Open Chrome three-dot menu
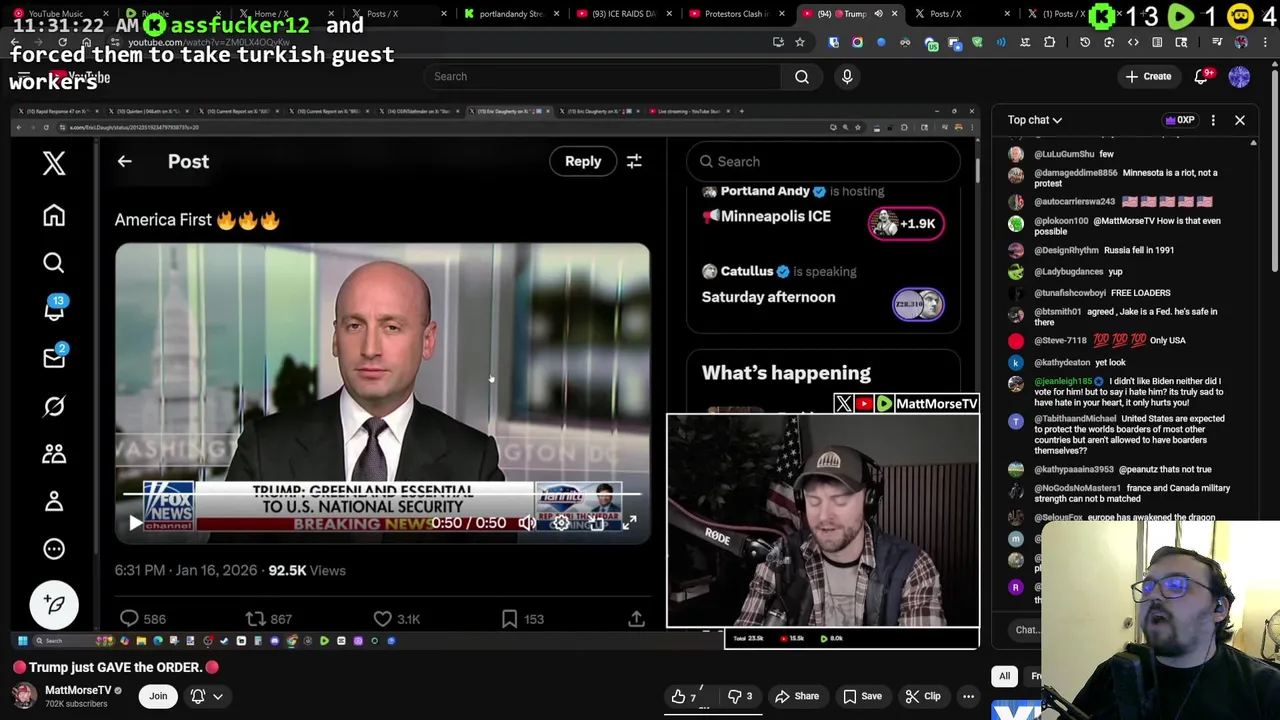The width and height of the screenshot is (1280, 720). coord(1265,42)
